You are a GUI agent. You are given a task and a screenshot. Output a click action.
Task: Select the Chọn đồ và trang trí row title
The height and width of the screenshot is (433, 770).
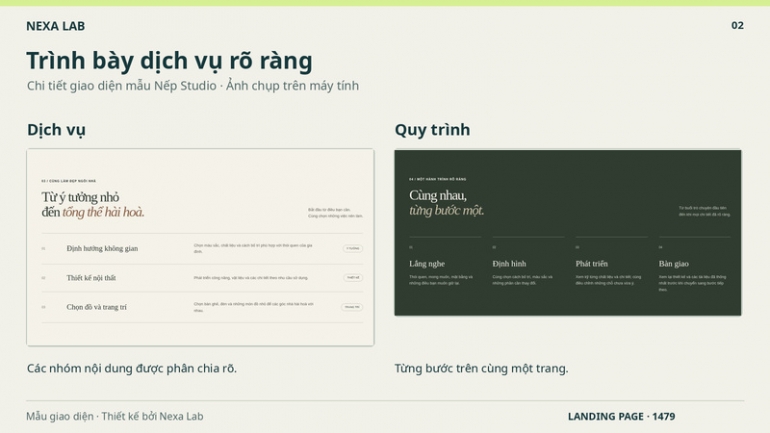96,307
